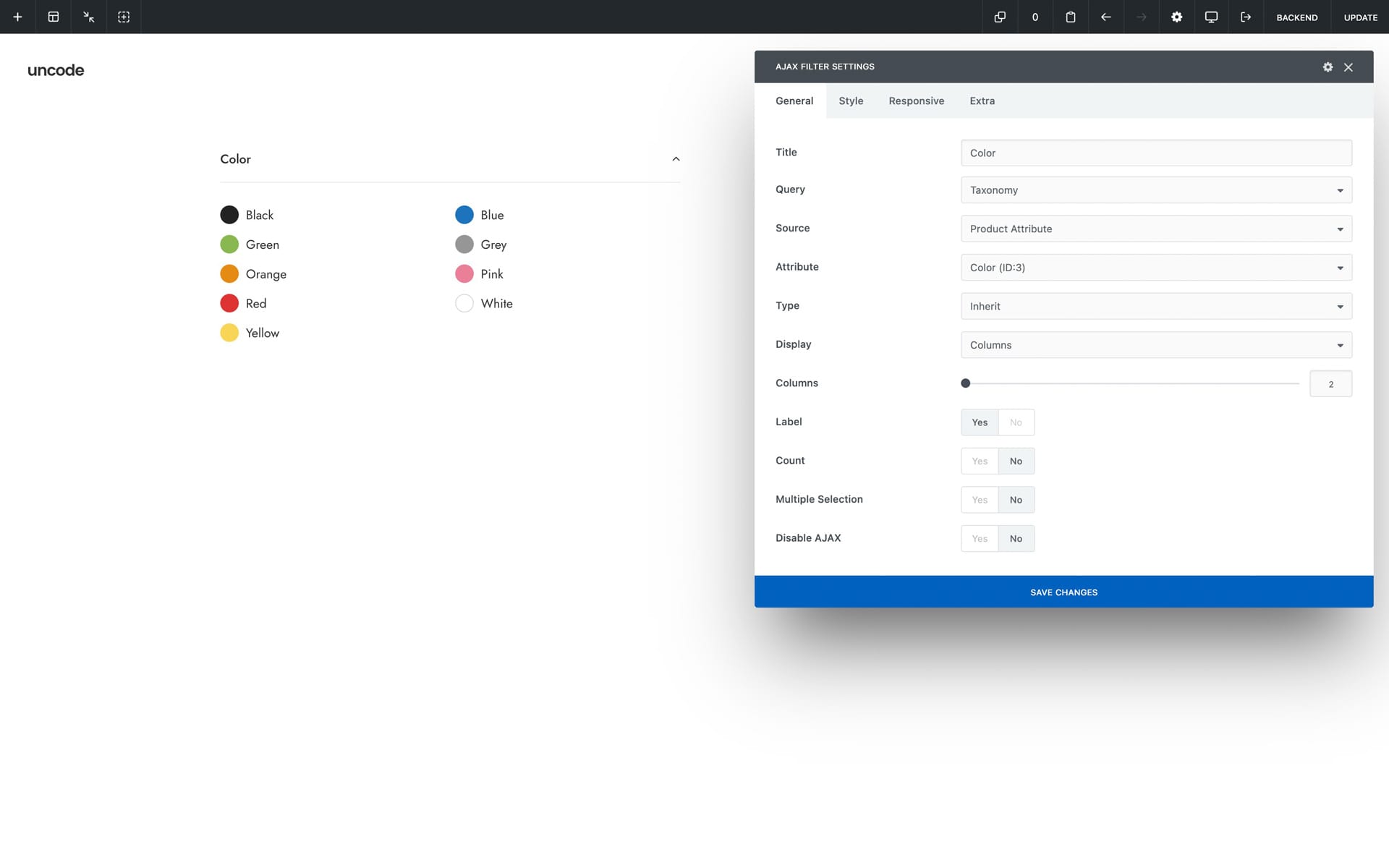Click the clipboard paste icon
This screenshot has width=1389, height=868.
point(1070,17)
